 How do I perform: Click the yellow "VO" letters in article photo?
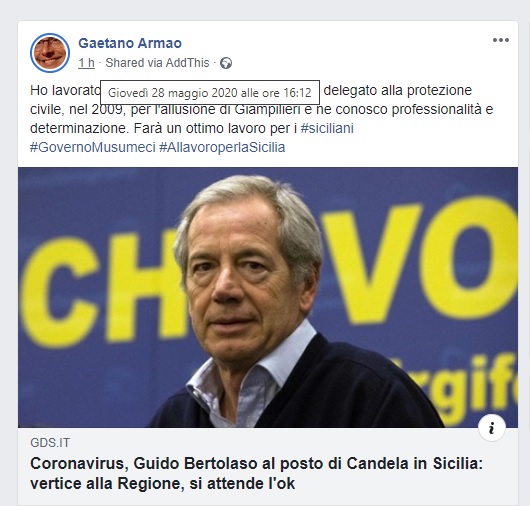(419, 260)
